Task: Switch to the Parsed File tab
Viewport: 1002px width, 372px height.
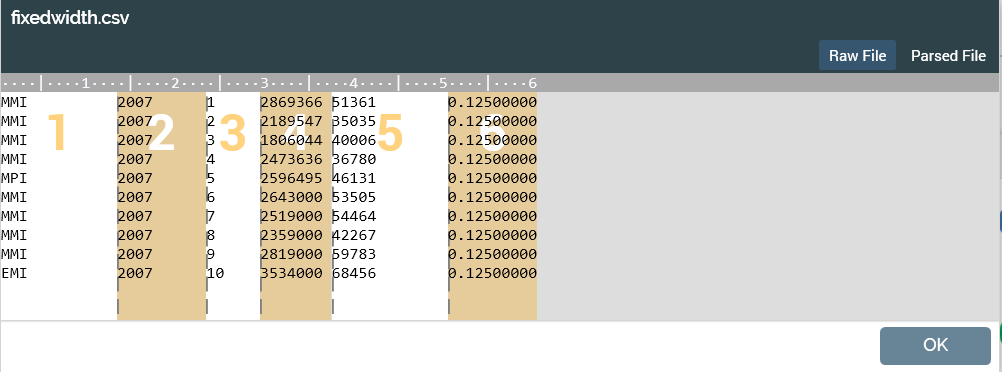Action: coord(948,56)
